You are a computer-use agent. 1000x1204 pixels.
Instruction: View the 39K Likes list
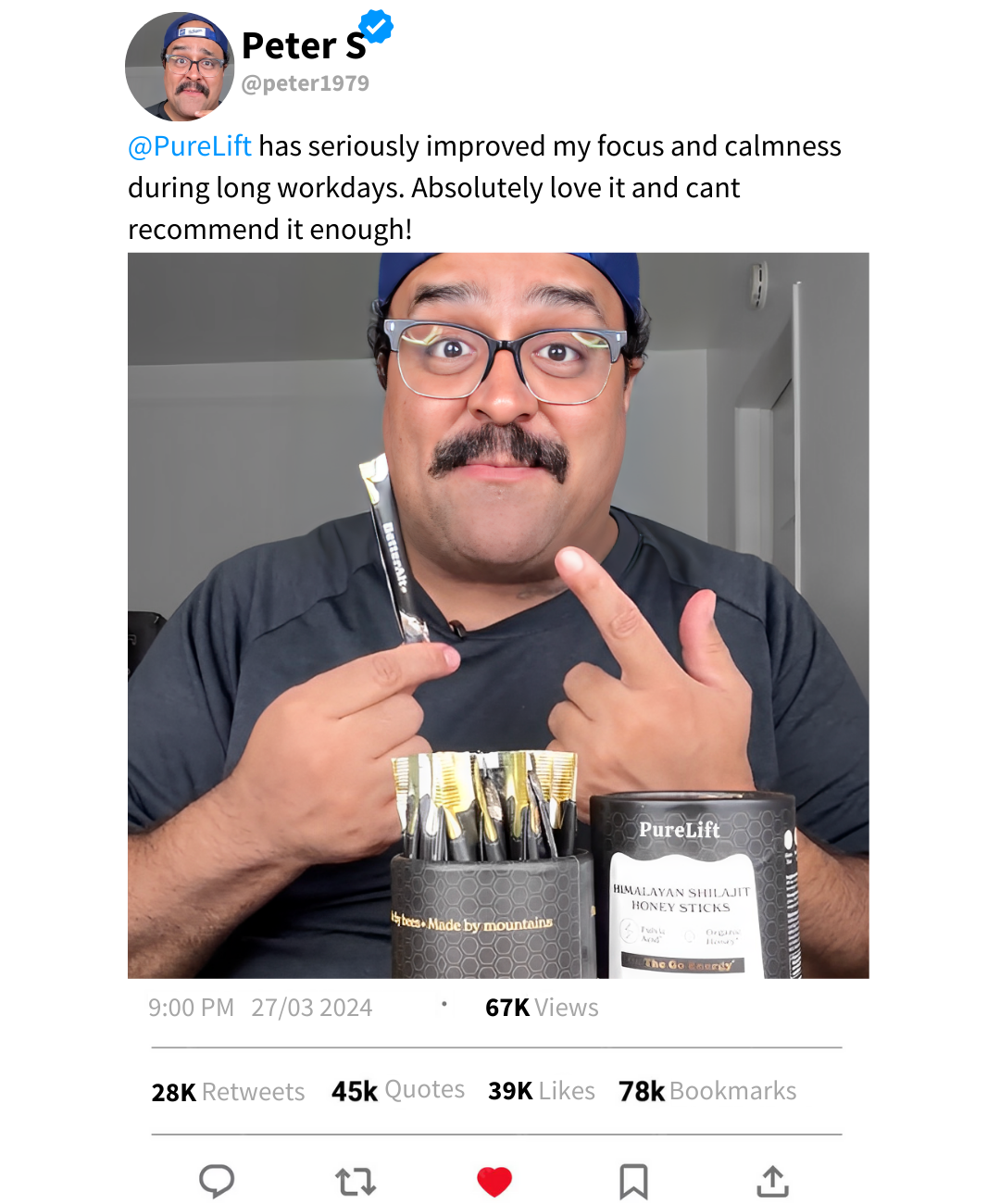tap(542, 1091)
